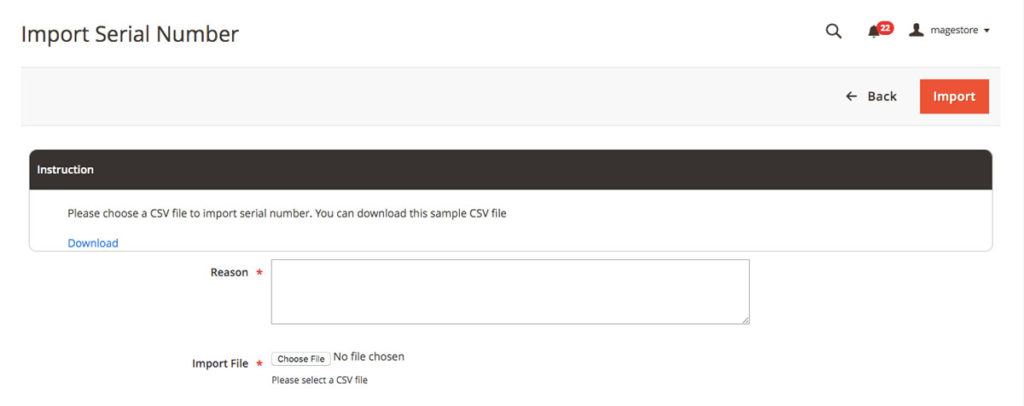The height and width of the screenshot is (406, 1024).
Task: Focus the Reason text area
Action: tap(510, 292)
